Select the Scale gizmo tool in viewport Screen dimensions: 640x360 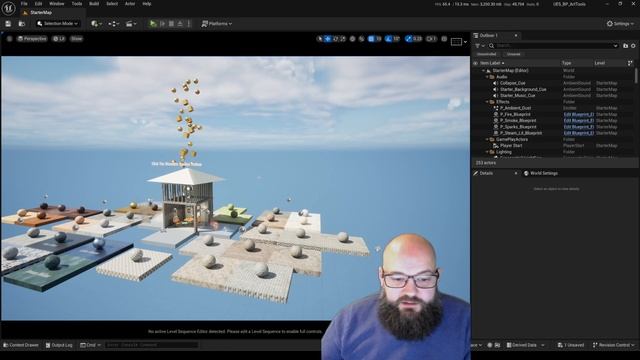(x=342, y=39)
